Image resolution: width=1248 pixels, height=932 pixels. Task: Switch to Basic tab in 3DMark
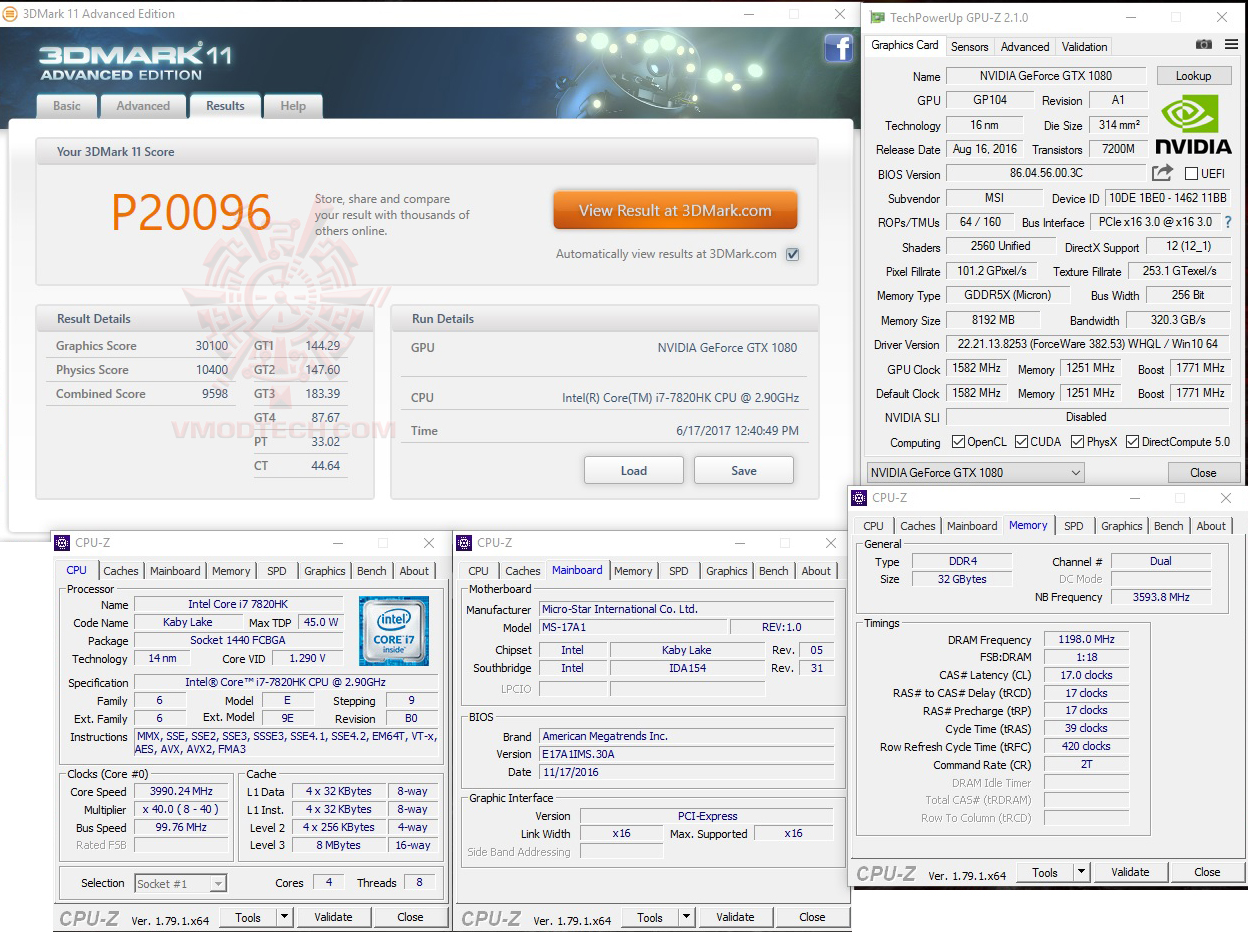coord(67,106)
